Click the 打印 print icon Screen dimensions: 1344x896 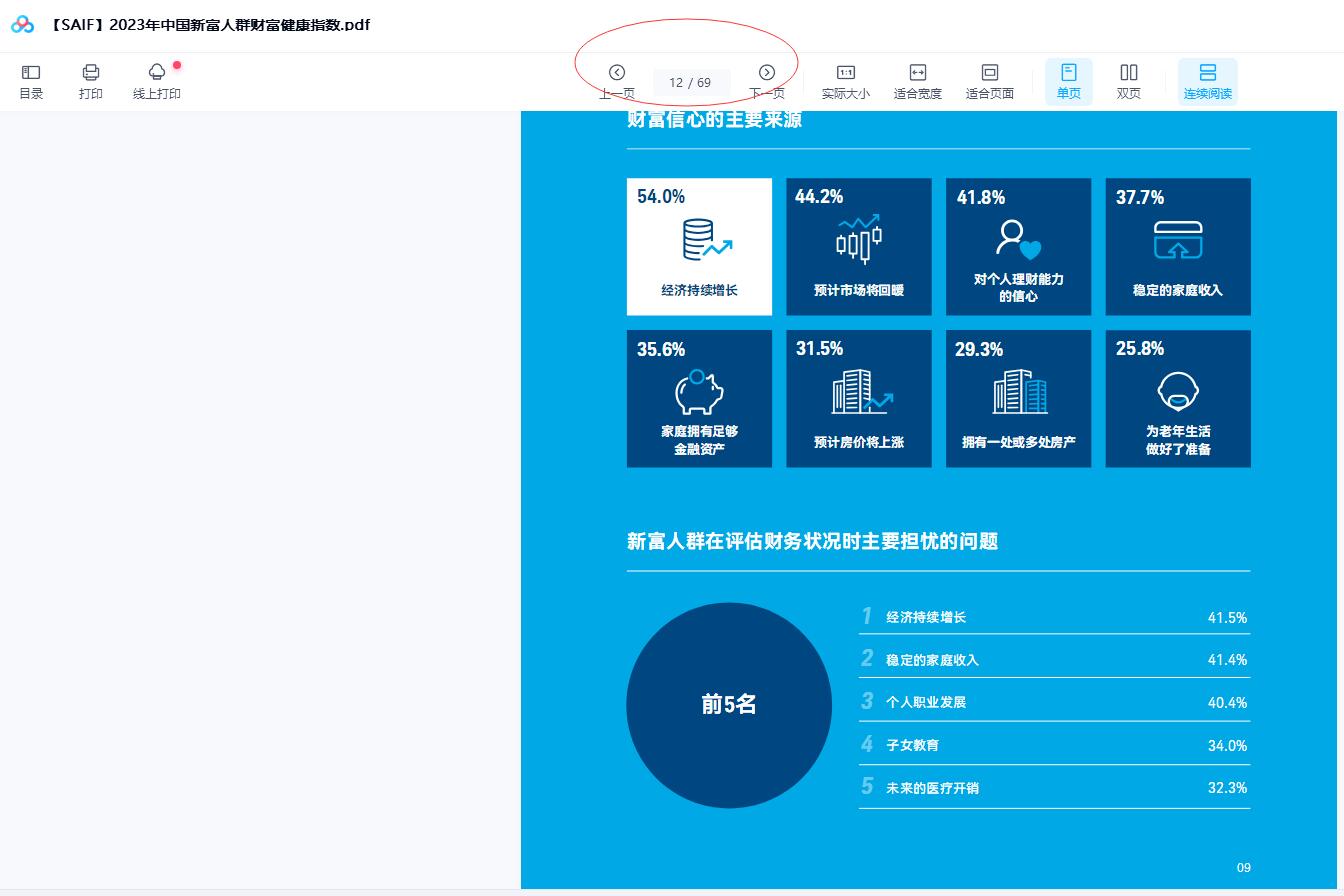[x=91, y=81]
